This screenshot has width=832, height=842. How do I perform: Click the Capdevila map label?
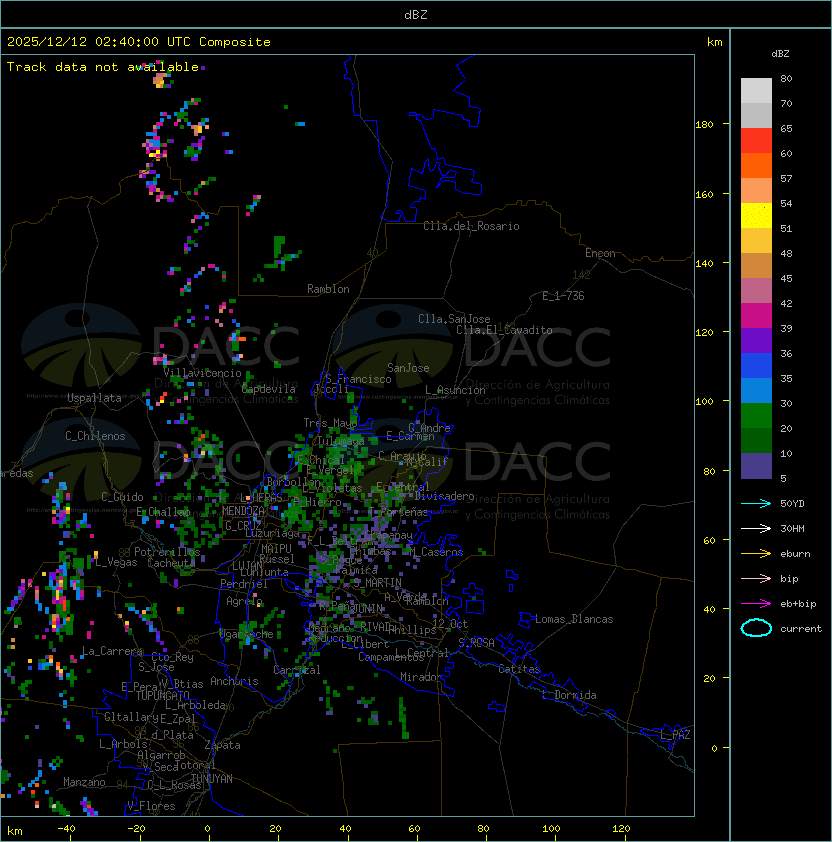269,389
